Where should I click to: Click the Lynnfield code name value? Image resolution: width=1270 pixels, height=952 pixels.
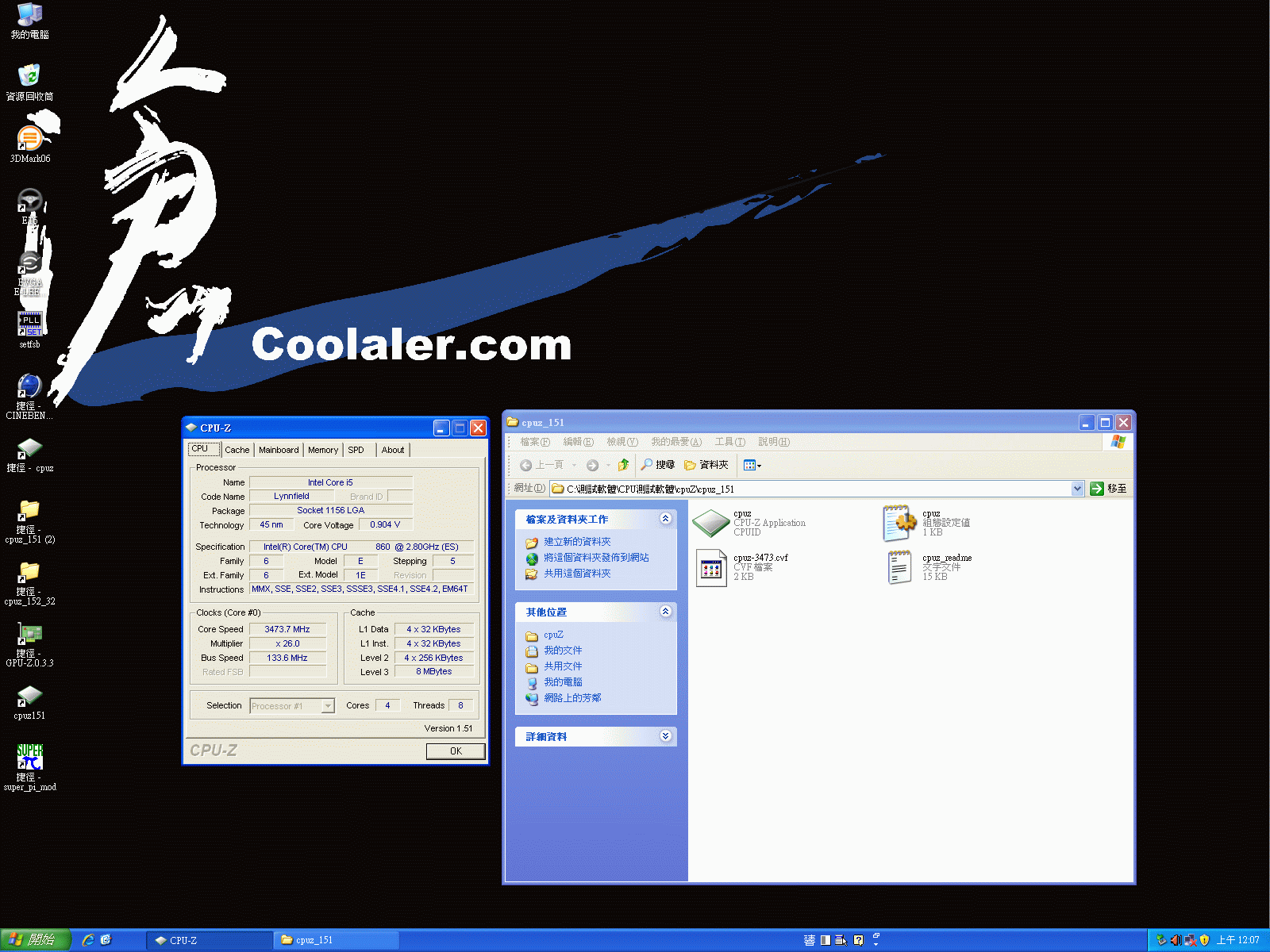[291, 496]
